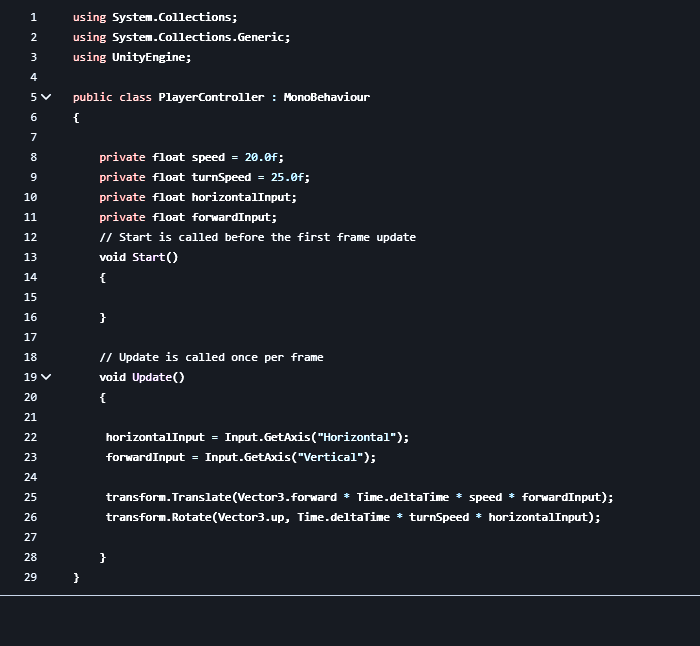
Task: Select line number 1 in gutter
Action: 33,17
